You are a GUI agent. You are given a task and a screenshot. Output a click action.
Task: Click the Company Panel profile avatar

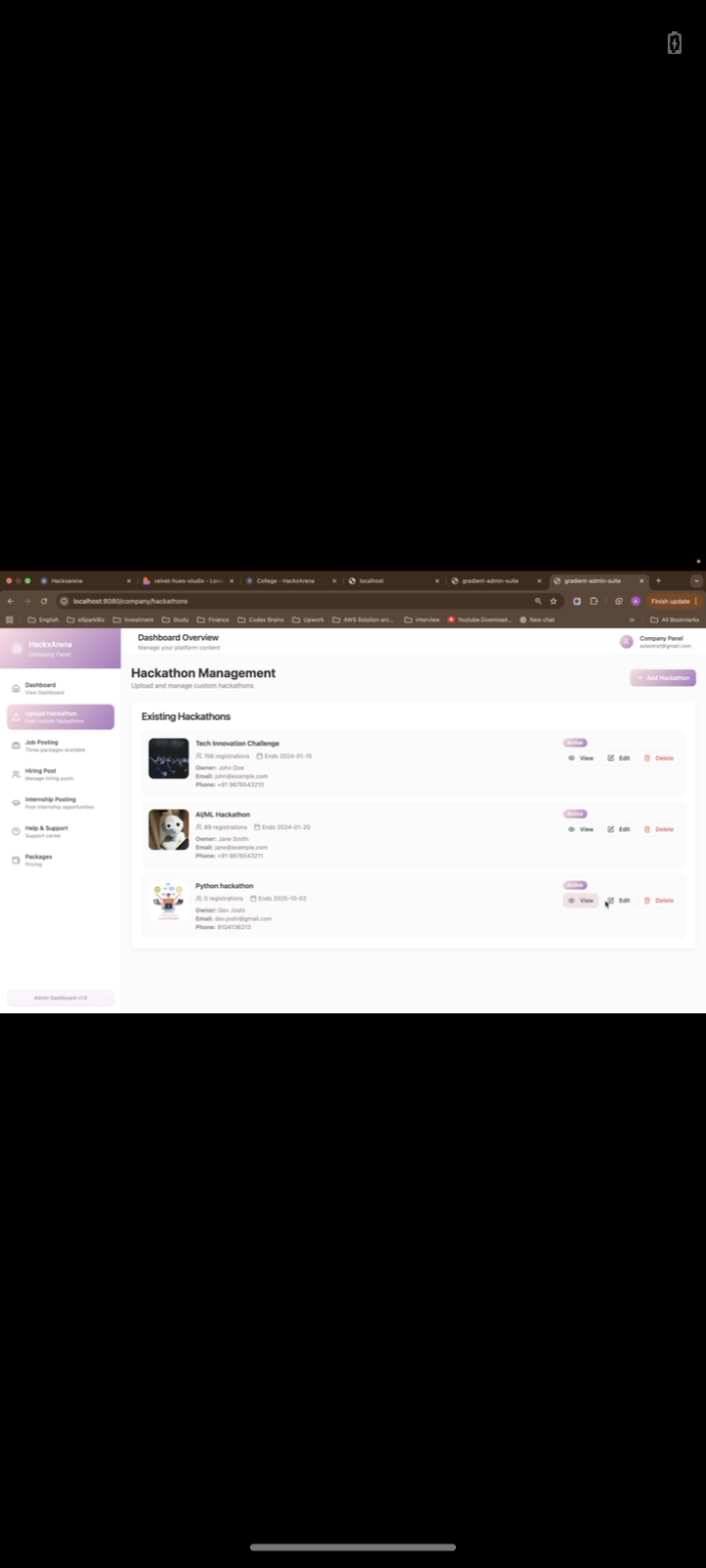(626, 642)
